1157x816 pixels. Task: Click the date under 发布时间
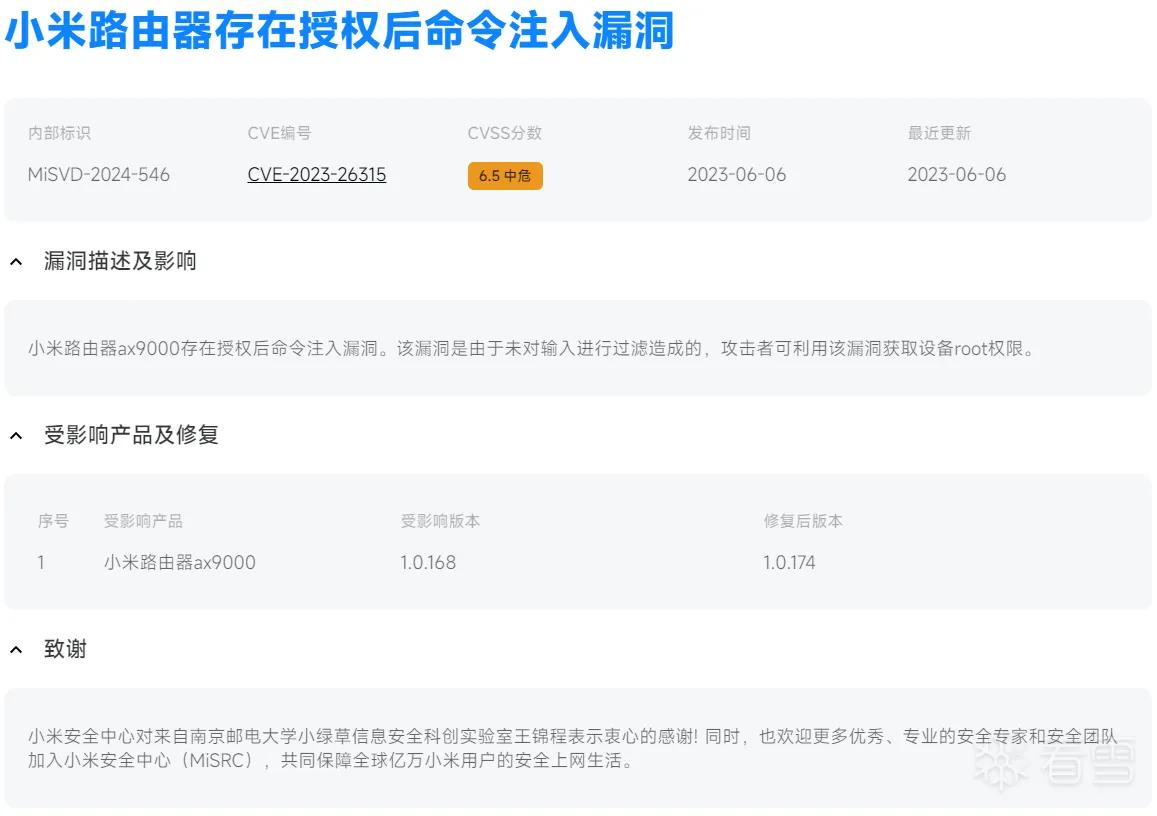[736, 175]
